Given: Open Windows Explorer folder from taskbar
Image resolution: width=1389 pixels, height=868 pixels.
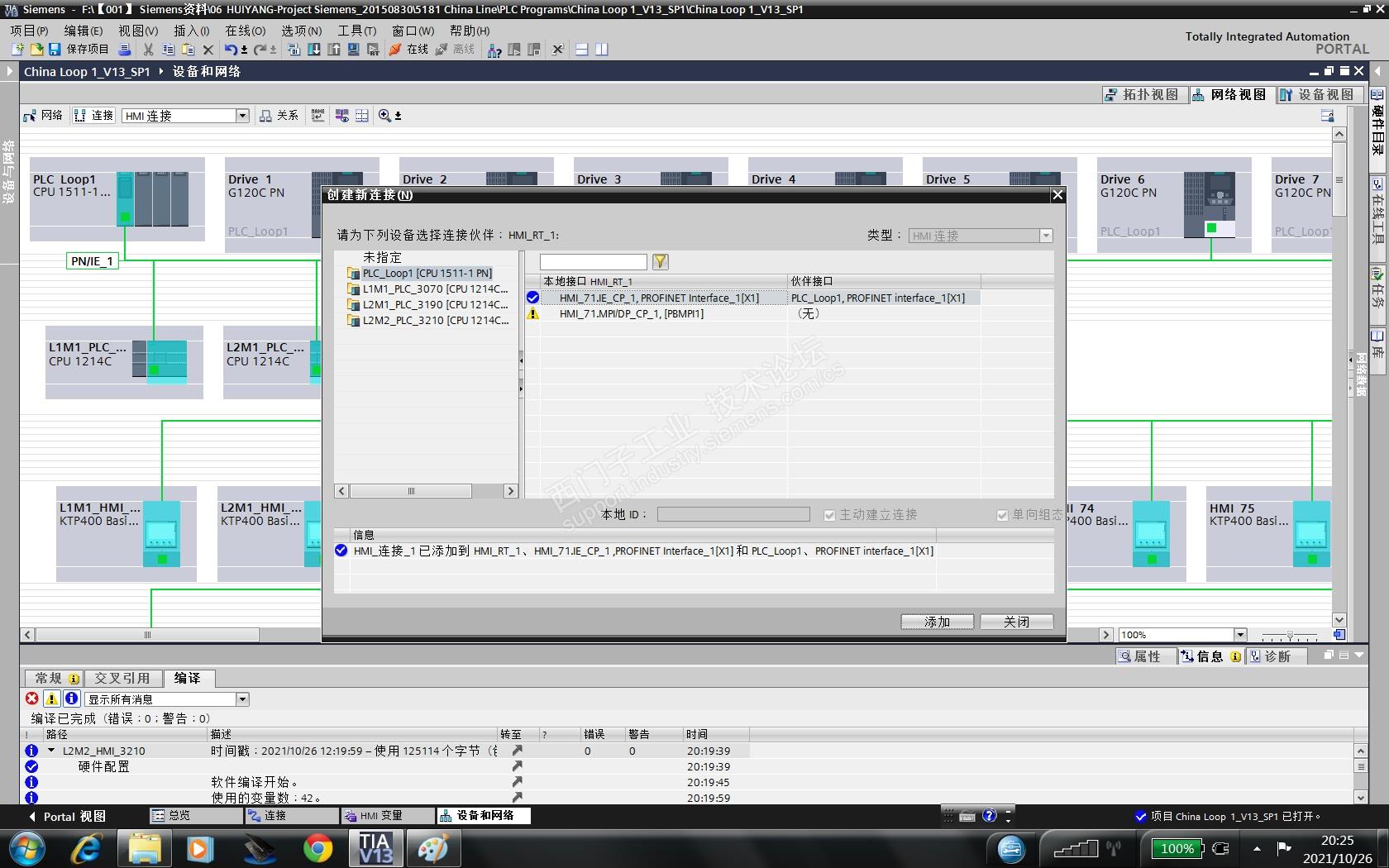Looking at the screenshot, I should pos(144,849).
